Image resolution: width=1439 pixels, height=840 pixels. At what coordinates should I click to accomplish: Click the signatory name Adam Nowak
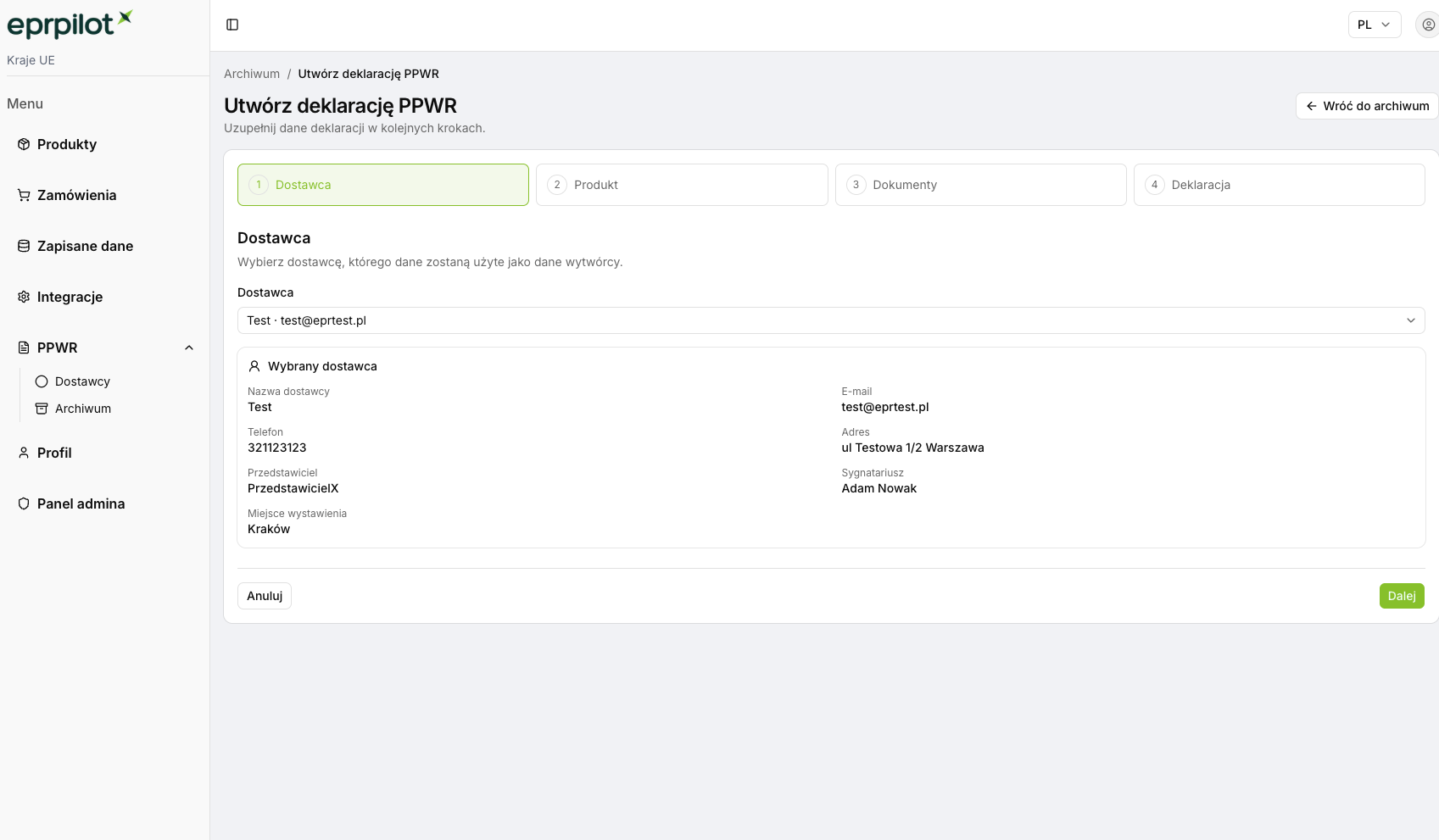[x=878, y=488]
